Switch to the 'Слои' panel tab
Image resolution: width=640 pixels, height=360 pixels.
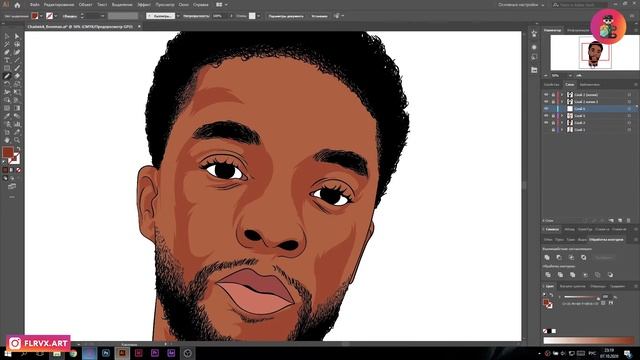pos(570,84)
